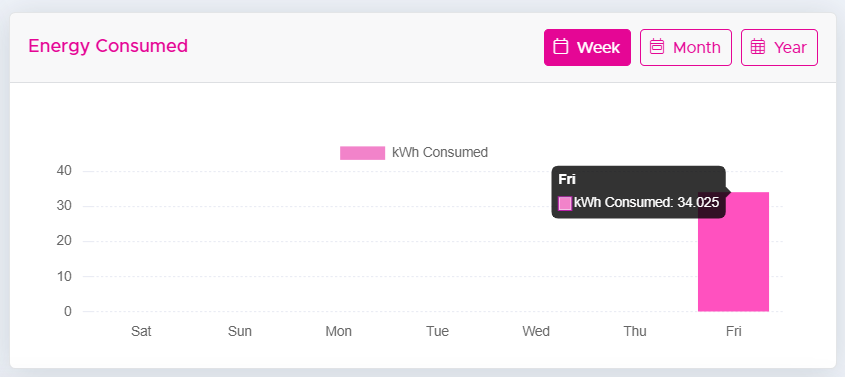This screenshot has width=845, height=377.
Task: Click the kWh Consumed legend label
Action: point(440,152)
